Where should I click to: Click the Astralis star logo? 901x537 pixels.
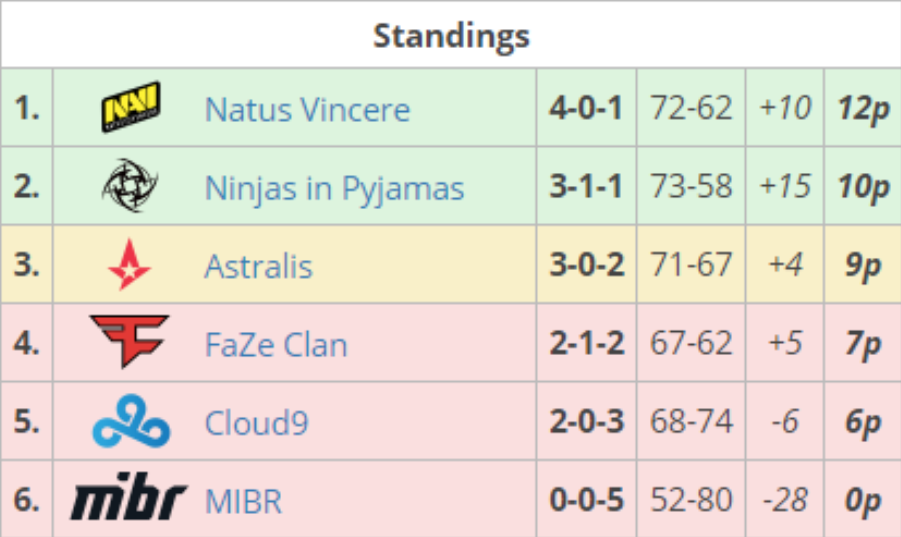130,266
